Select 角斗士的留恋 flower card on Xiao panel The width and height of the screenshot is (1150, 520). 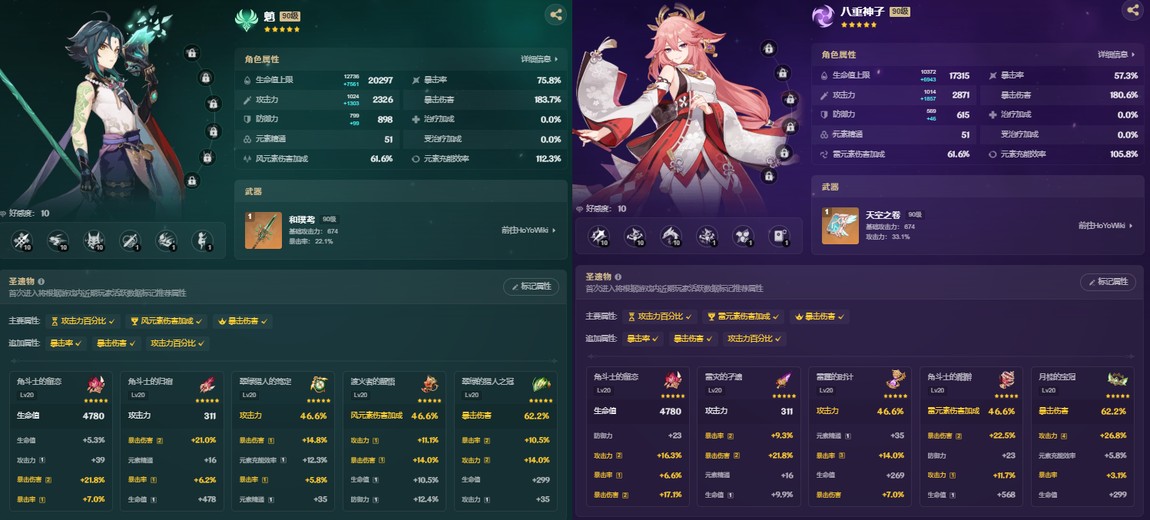point(62,441)
